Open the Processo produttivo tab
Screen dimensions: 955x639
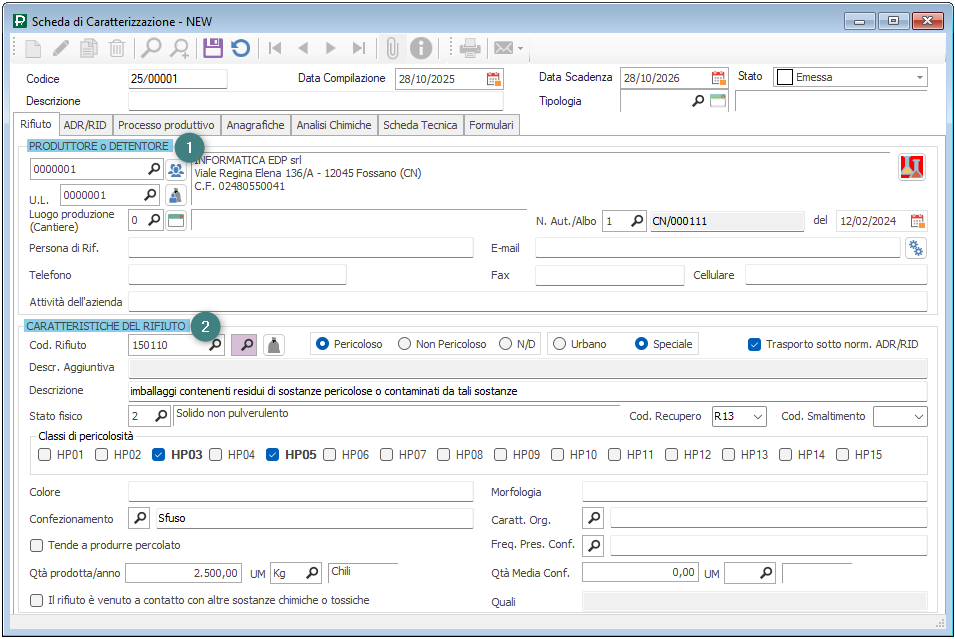click(x=166, y=125)
